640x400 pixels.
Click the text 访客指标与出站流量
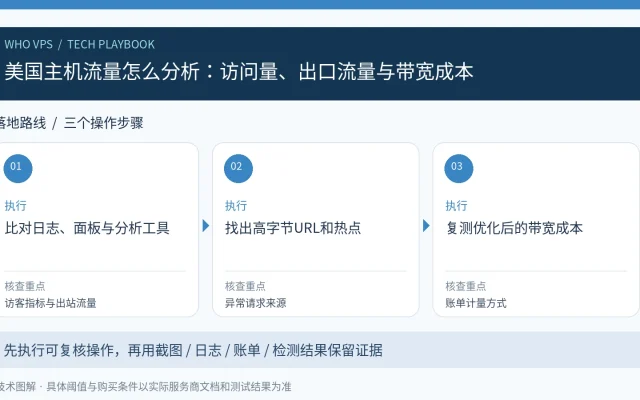pos(51,303)
